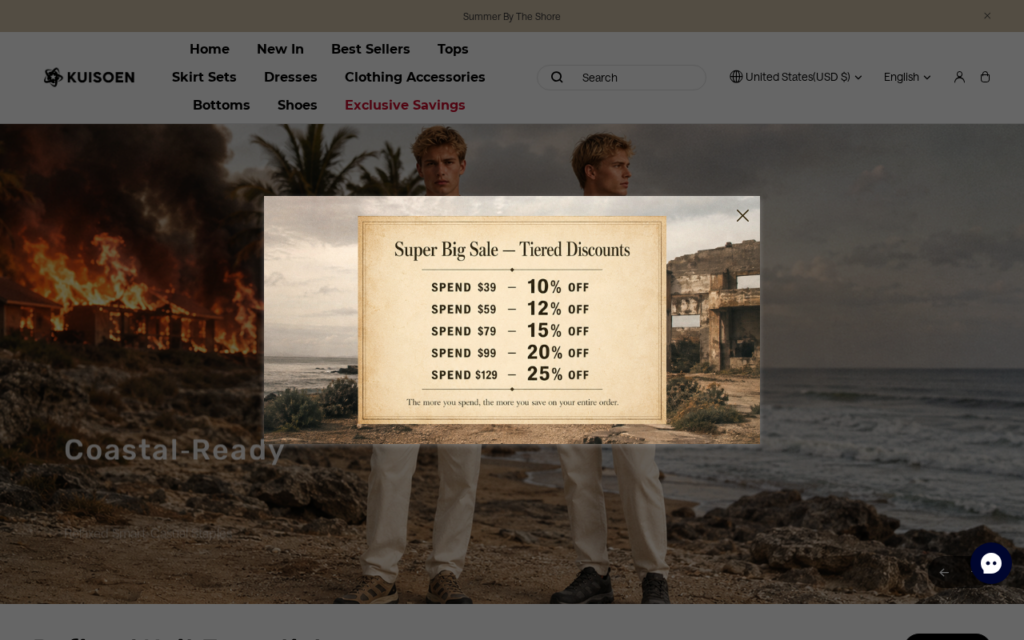Open the live chat bubble

click(991, 563)
